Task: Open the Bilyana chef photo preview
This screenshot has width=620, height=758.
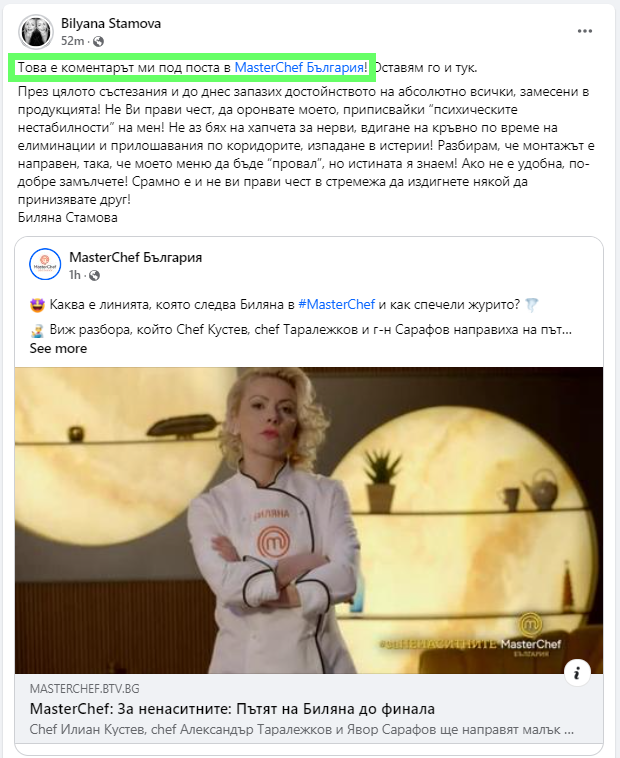Action: tap(309, 520)
